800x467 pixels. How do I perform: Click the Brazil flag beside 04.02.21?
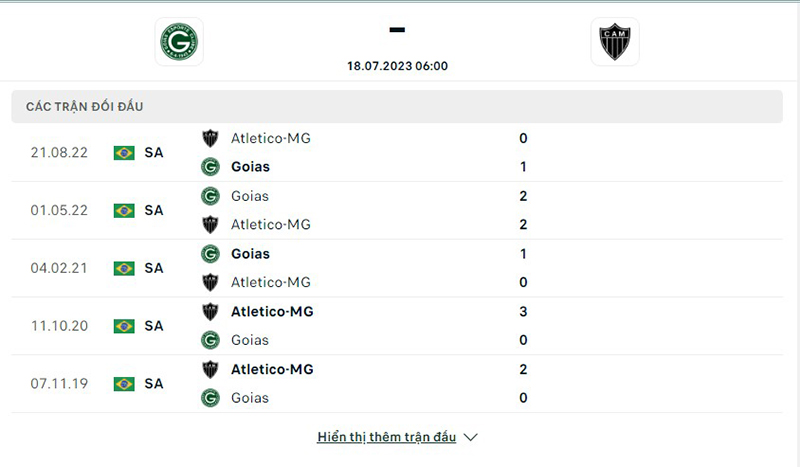[x=124, y=268]
